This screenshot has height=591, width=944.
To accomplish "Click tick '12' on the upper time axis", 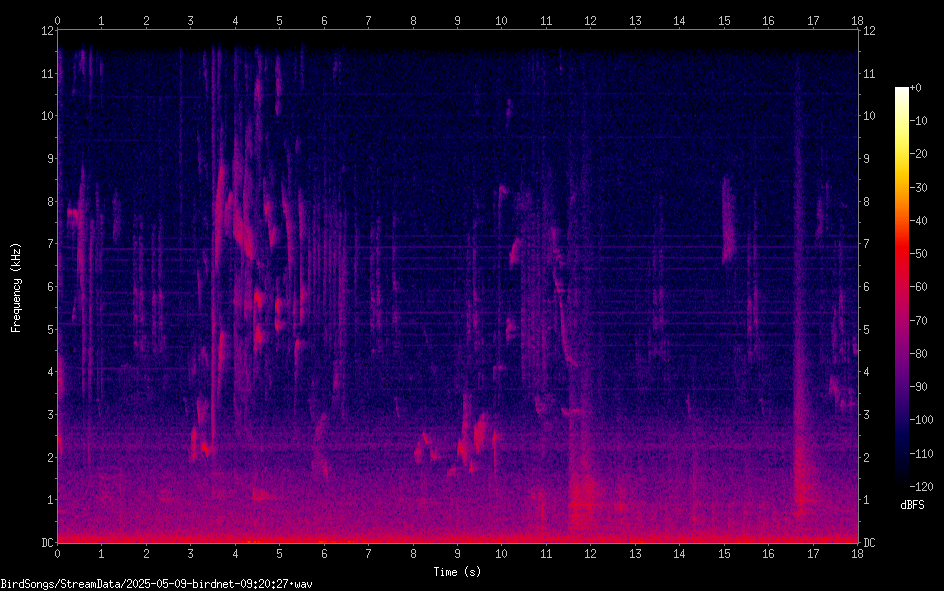I will pyautogui.click(x=590, y=21).
